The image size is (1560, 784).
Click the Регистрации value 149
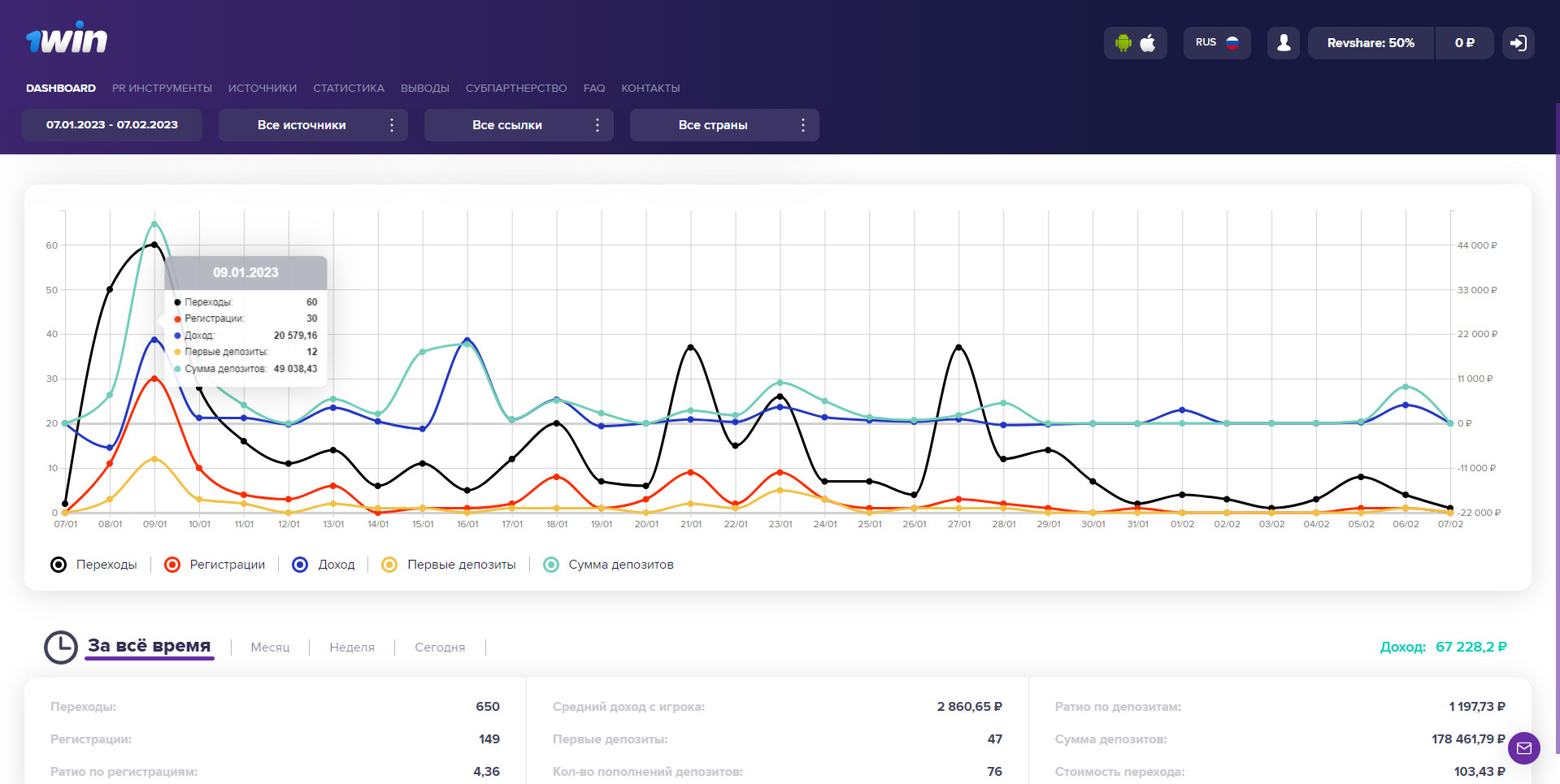click(489, 739)
